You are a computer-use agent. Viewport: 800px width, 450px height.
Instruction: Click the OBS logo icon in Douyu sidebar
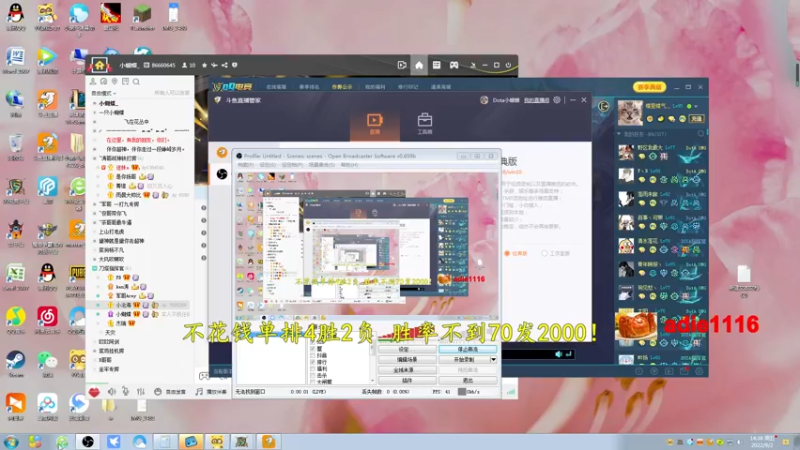pyautogui.click(x=222, y=174)
